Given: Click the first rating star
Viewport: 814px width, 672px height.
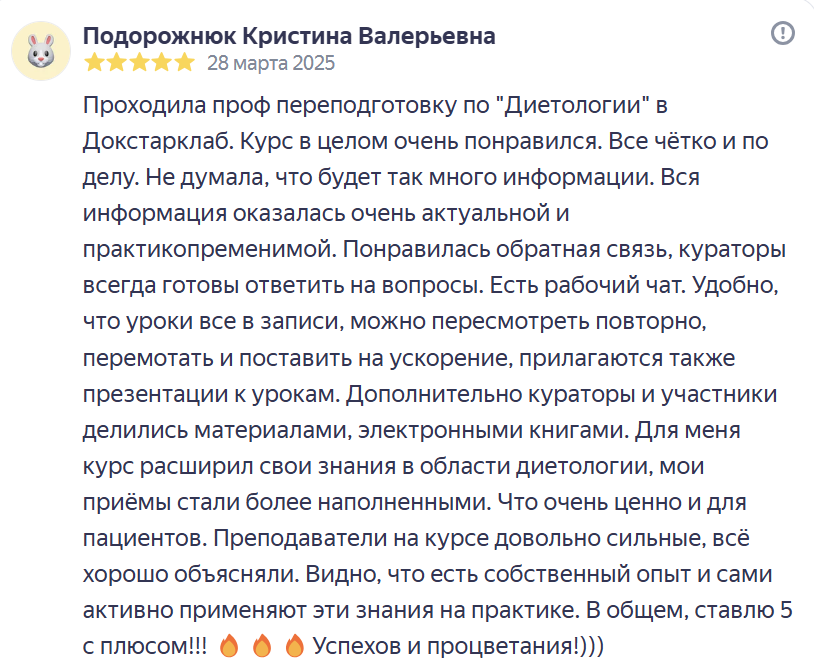Looking at the screenshot, I should pyautogui.click(x=95, y=63).
